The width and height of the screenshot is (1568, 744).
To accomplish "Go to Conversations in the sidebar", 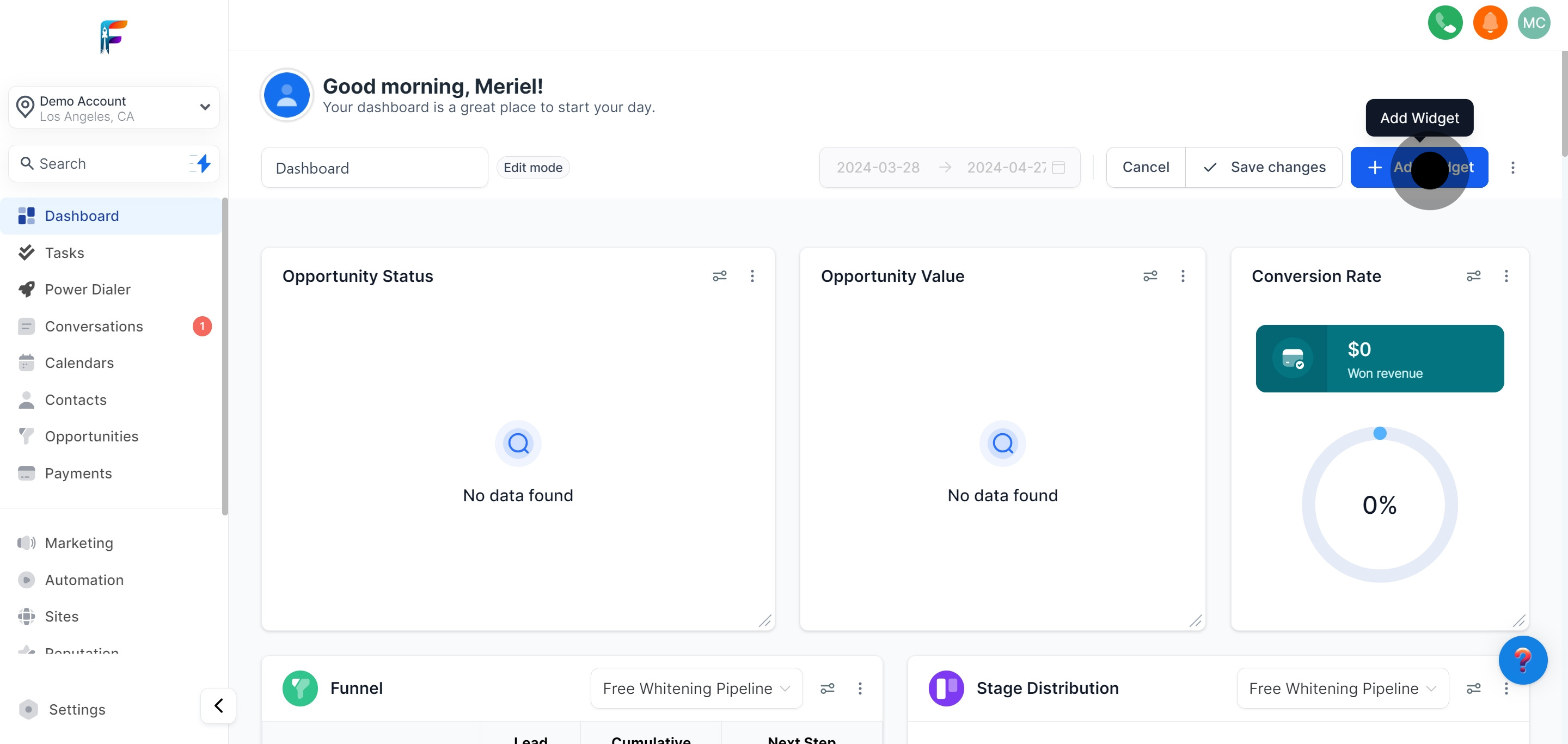I will click(94, 326).
